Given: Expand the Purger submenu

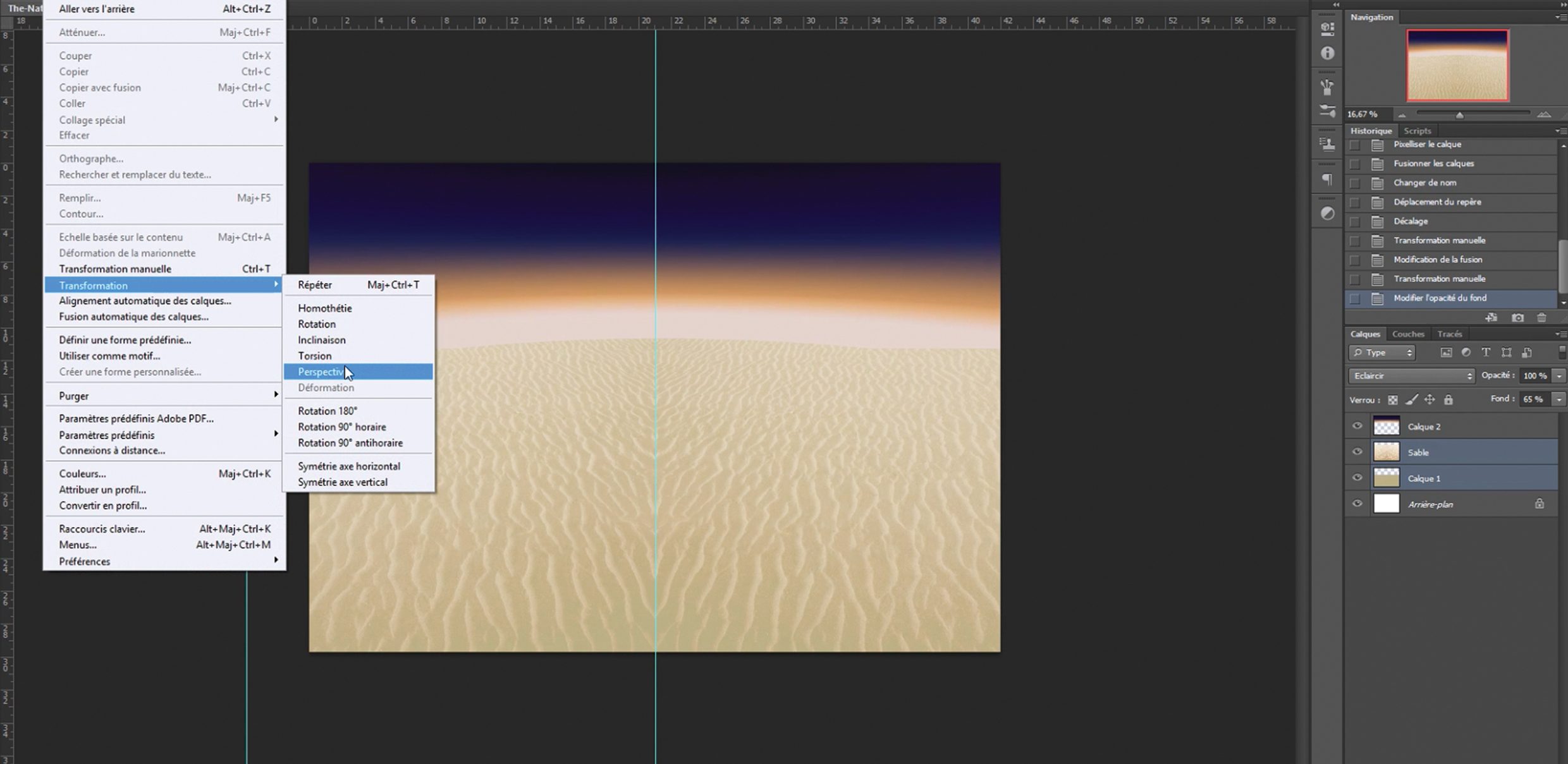Looking at the screenshot, I should coord(164,396).
